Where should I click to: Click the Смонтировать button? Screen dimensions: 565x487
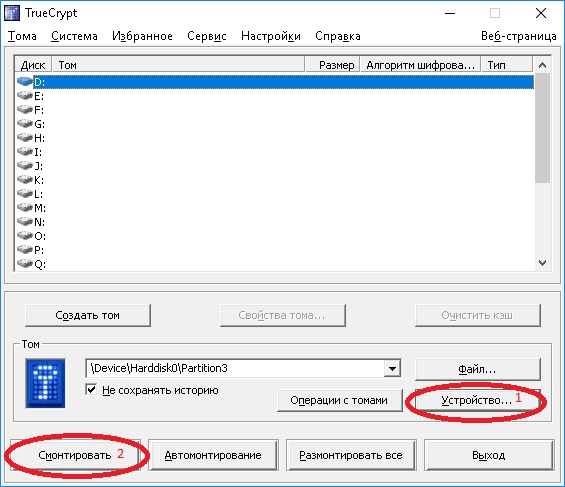(x=75, y=455)
